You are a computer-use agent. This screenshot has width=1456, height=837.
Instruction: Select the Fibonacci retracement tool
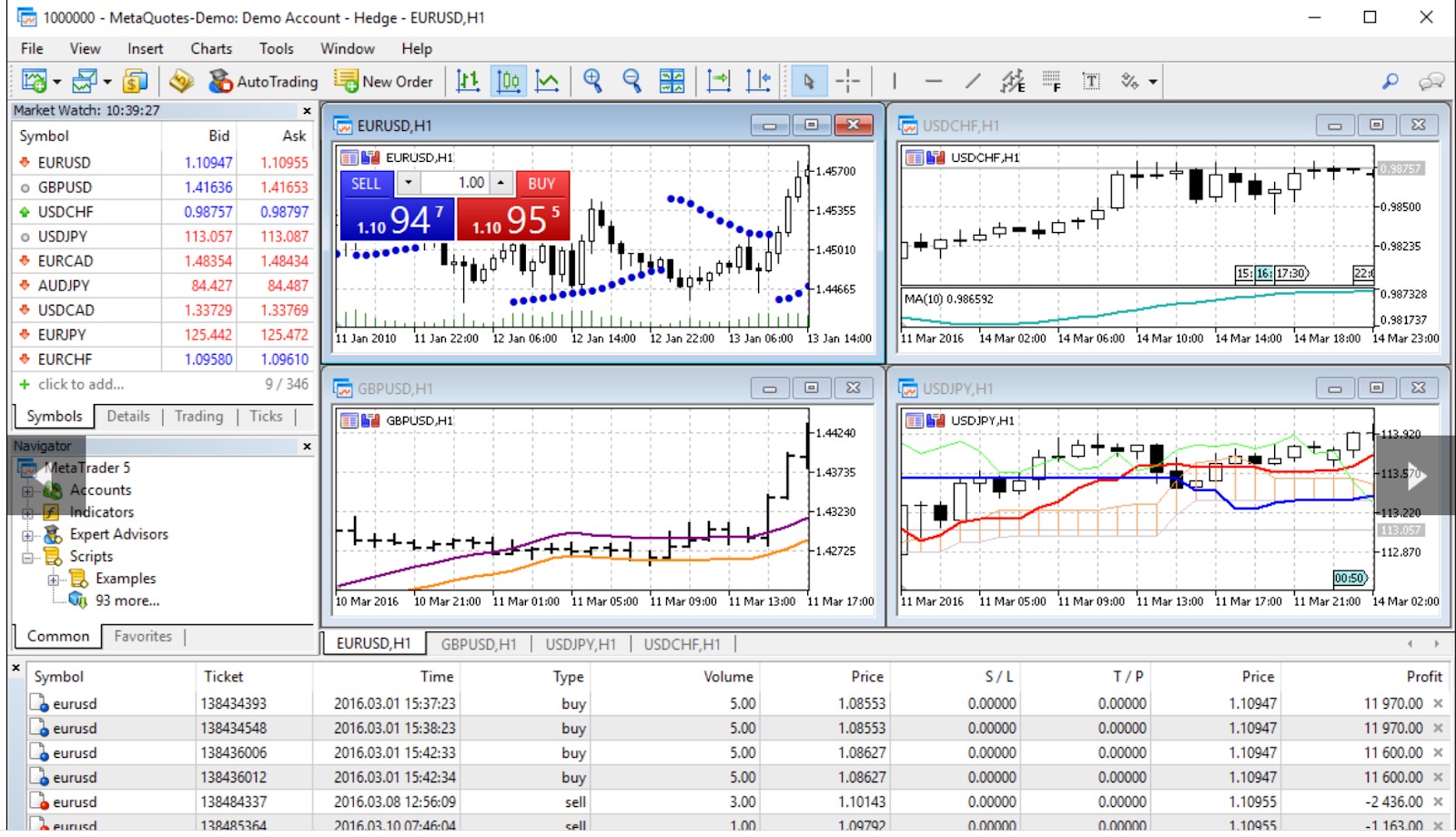1052,81
